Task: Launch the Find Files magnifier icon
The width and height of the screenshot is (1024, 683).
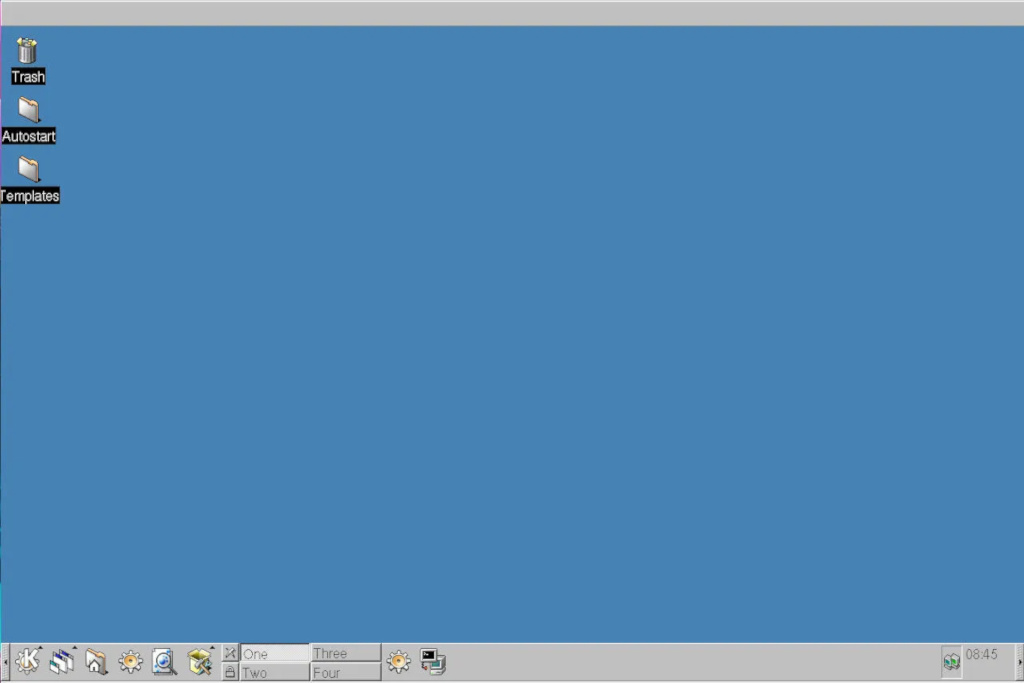Action: pos(164,661)
